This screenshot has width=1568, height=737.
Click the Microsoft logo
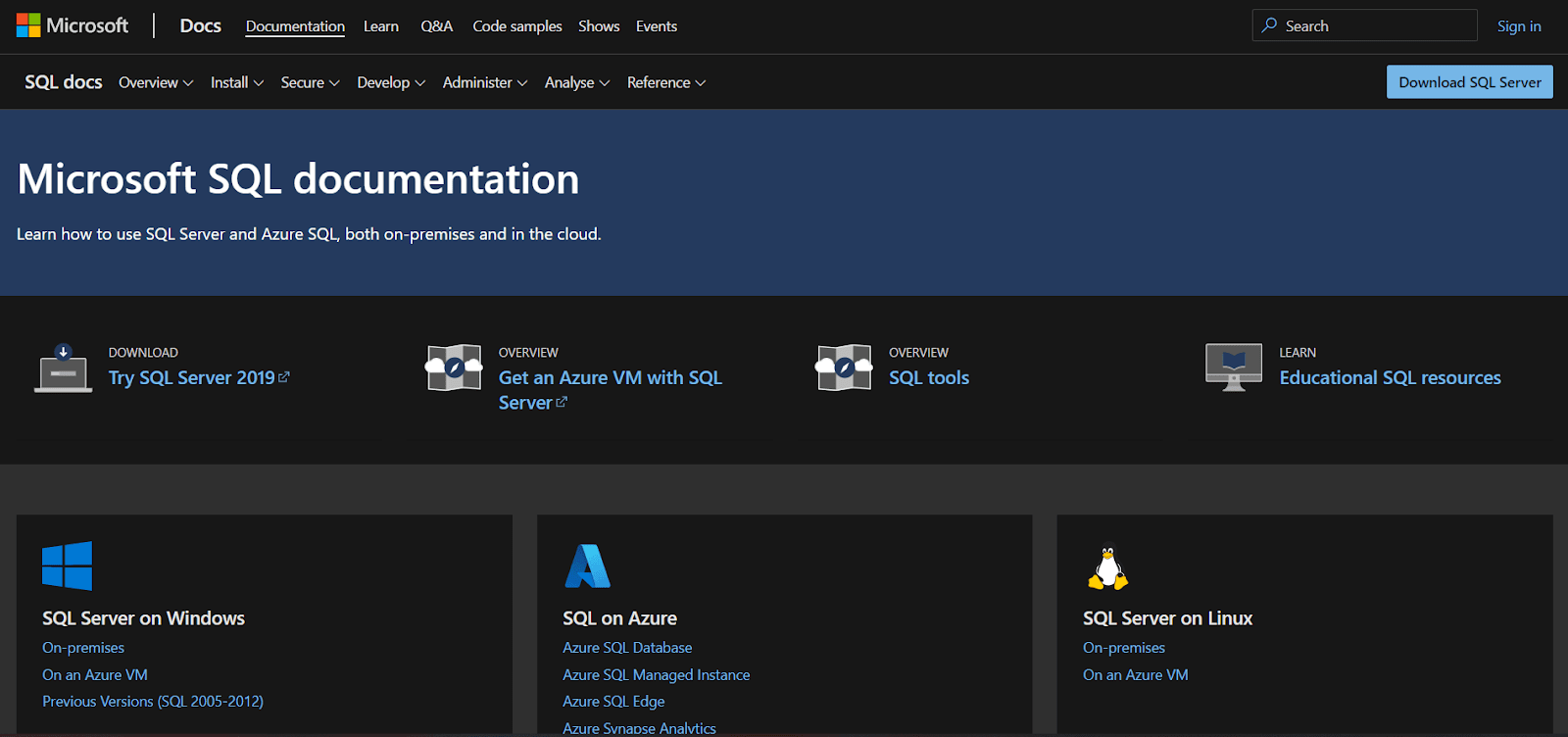73,25
